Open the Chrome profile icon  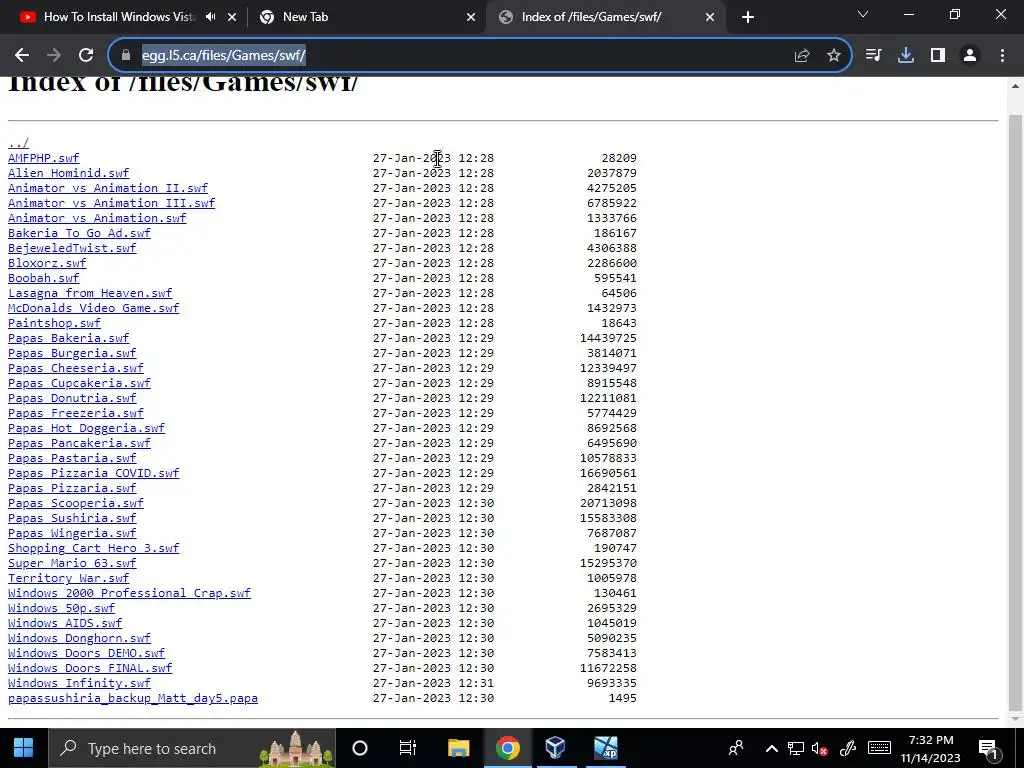coord(970,56)
